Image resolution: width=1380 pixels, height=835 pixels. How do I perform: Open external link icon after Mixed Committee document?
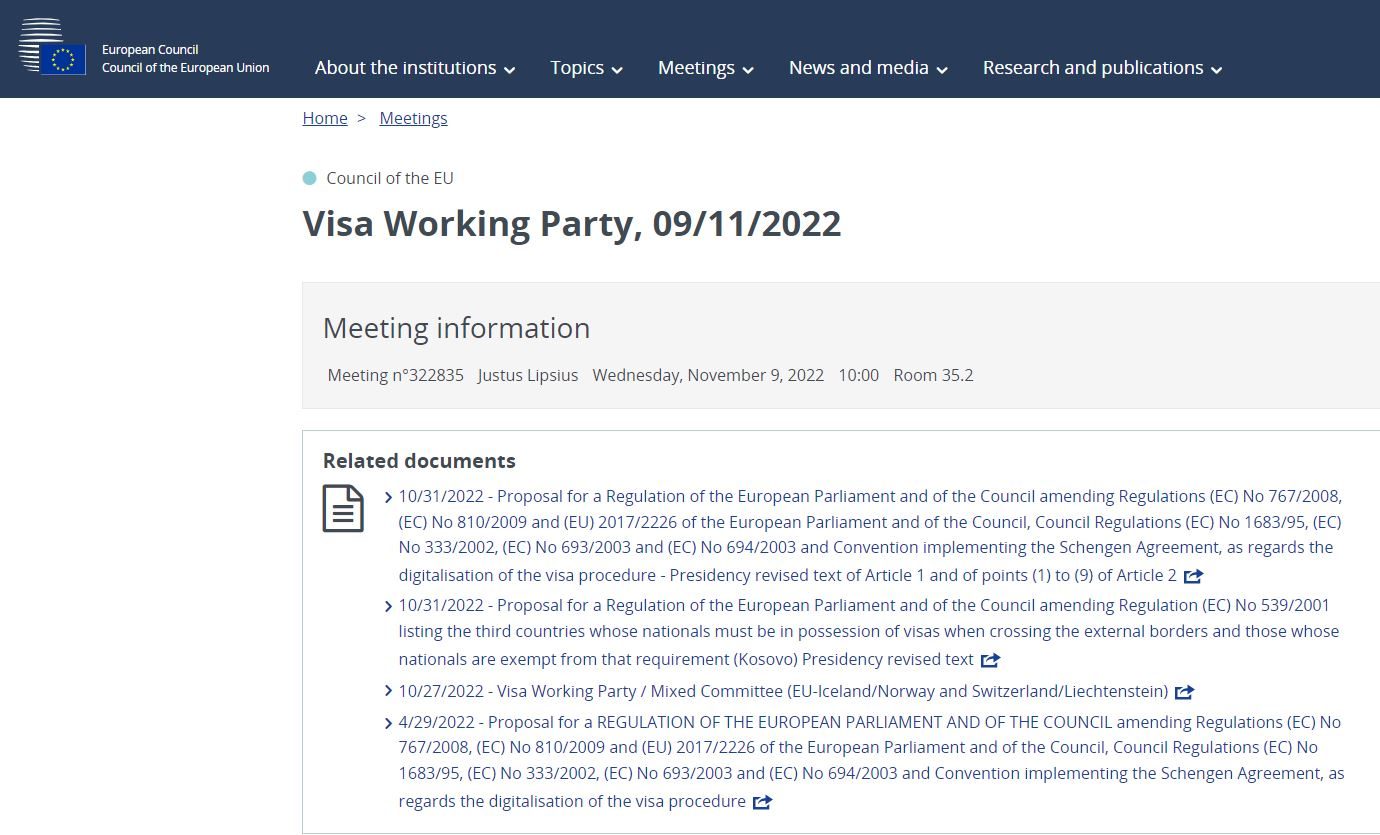(x=1184, y=692)
